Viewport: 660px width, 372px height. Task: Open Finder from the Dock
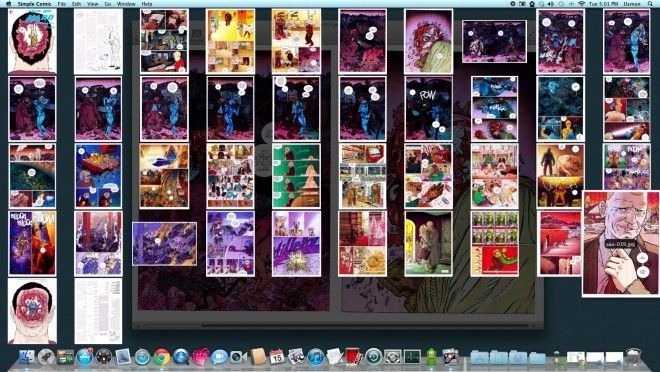tap(27, 357)
